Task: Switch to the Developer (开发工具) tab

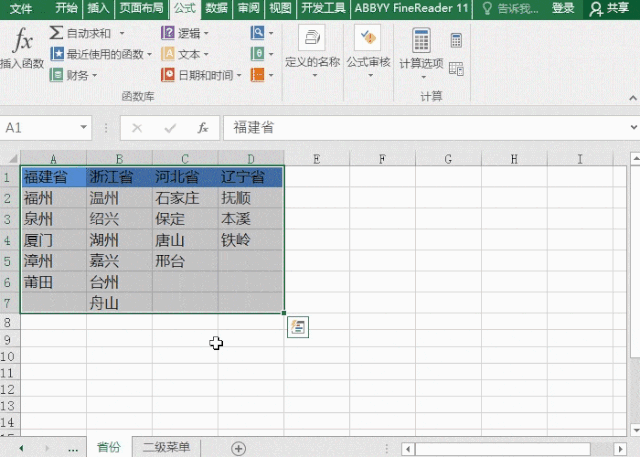Action: click(323, 9)
